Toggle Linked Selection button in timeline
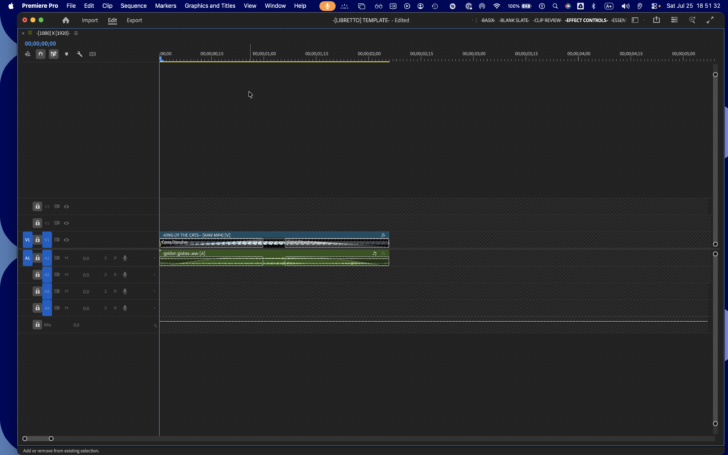Screen dimensions: 728x455 pos(53,54)
